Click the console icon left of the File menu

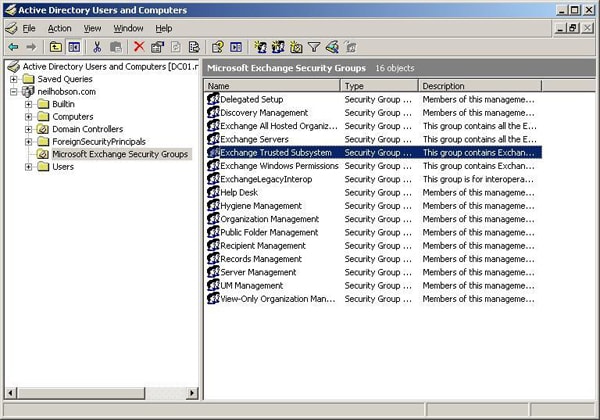[11, 28]
